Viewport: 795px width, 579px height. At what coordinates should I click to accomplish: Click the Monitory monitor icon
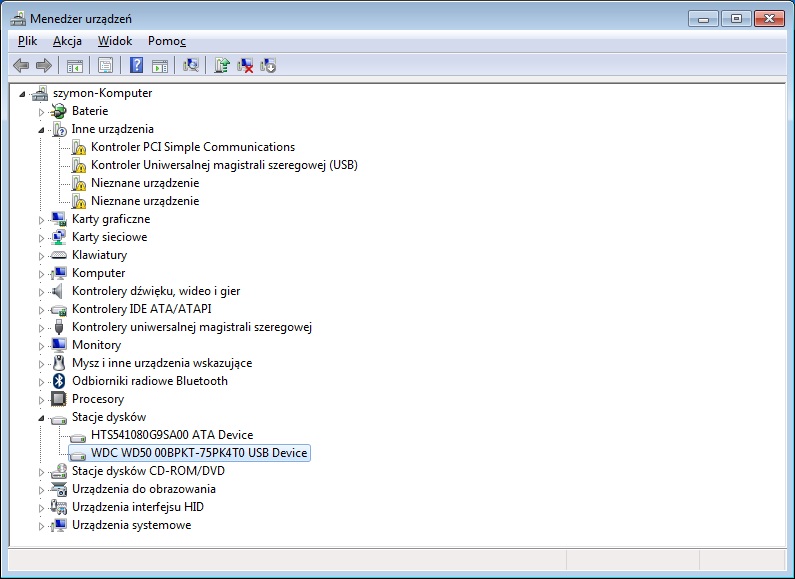coord(59,345)
